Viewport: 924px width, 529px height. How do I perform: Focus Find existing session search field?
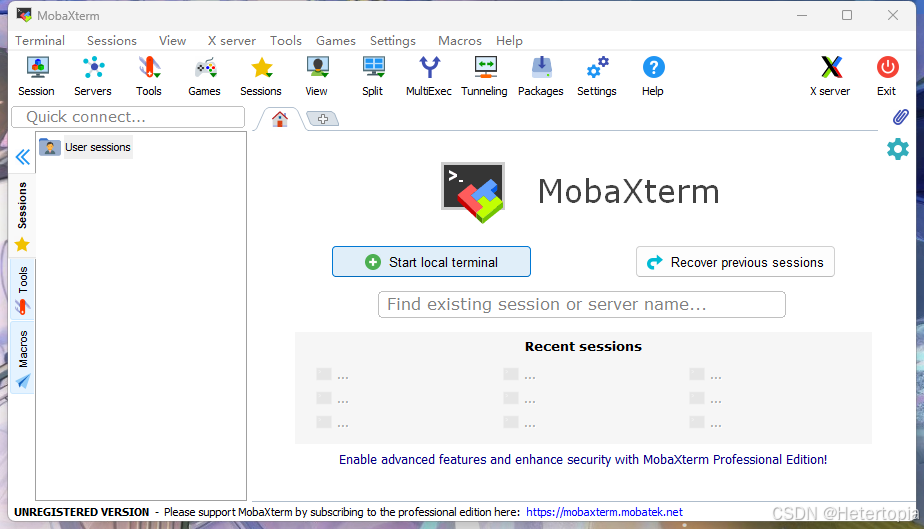pyautogui.click(x=582, y=305)
